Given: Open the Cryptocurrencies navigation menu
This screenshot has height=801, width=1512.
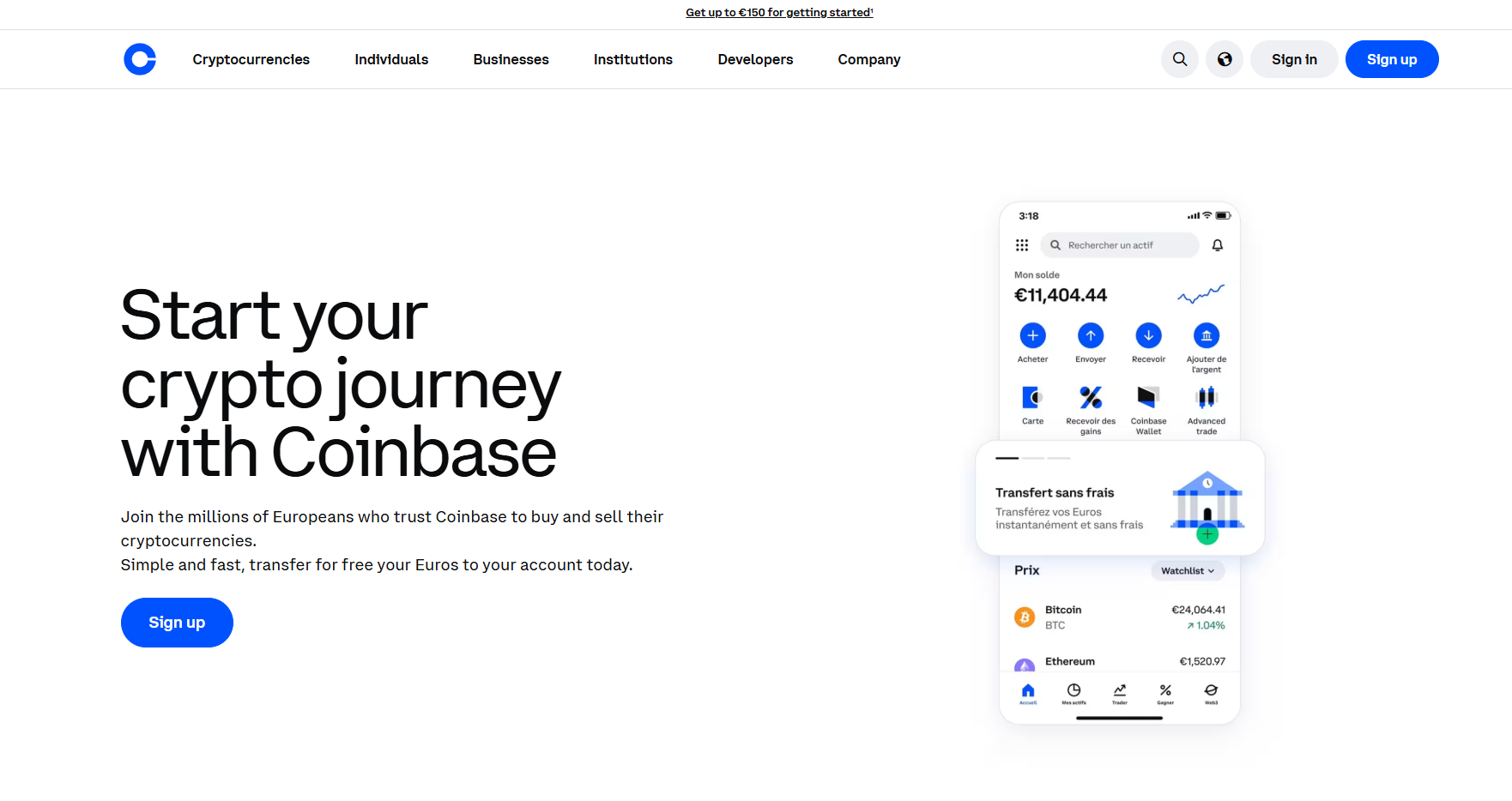Looking at the screenshot, I should (x=251, y=59).
